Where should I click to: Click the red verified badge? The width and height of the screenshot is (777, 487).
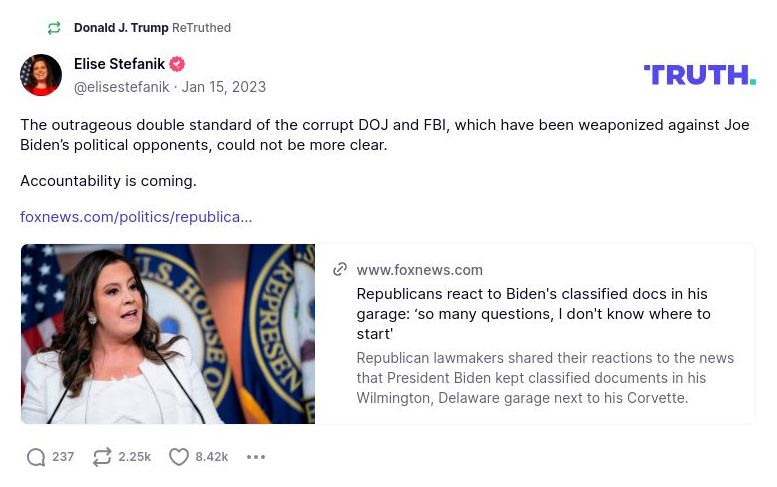(177, 64)
